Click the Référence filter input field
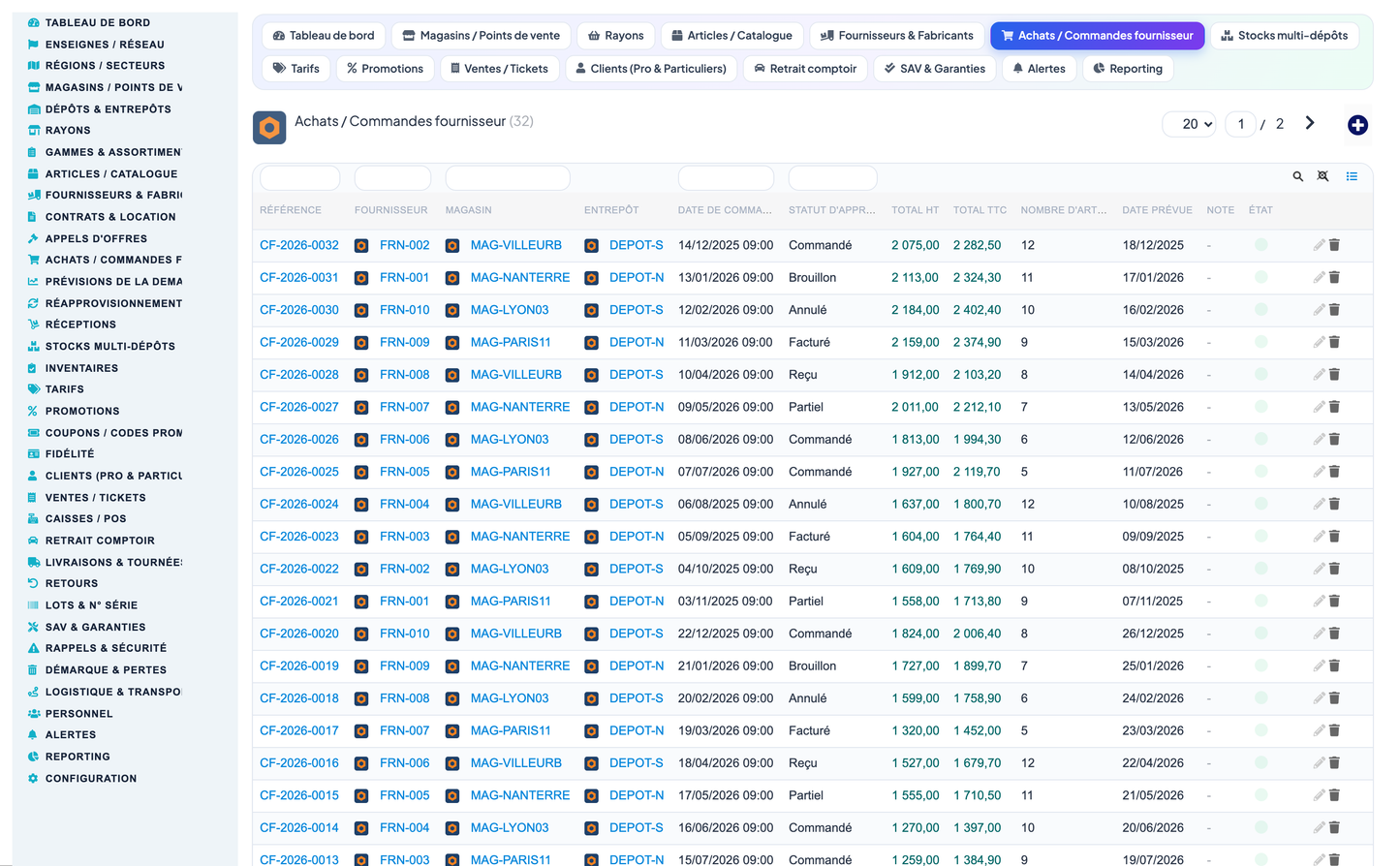 click(300, 178)
